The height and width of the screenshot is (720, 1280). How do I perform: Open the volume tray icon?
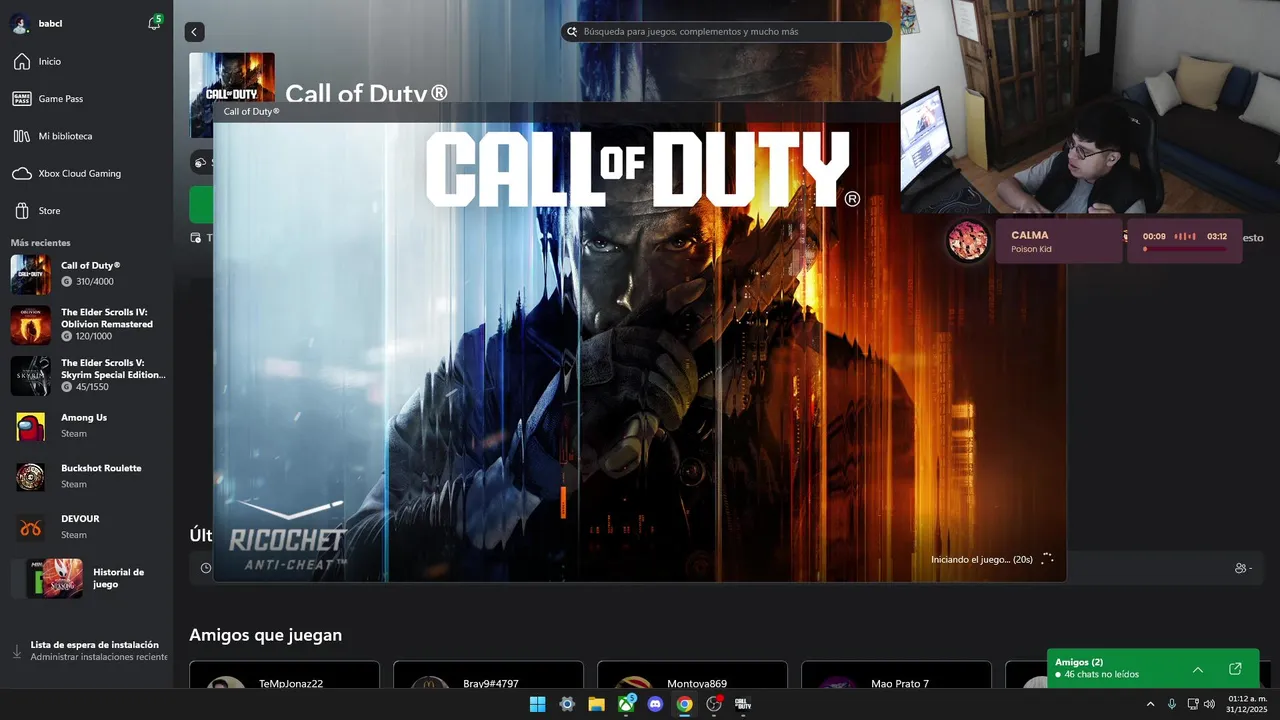pos(1209,704)
